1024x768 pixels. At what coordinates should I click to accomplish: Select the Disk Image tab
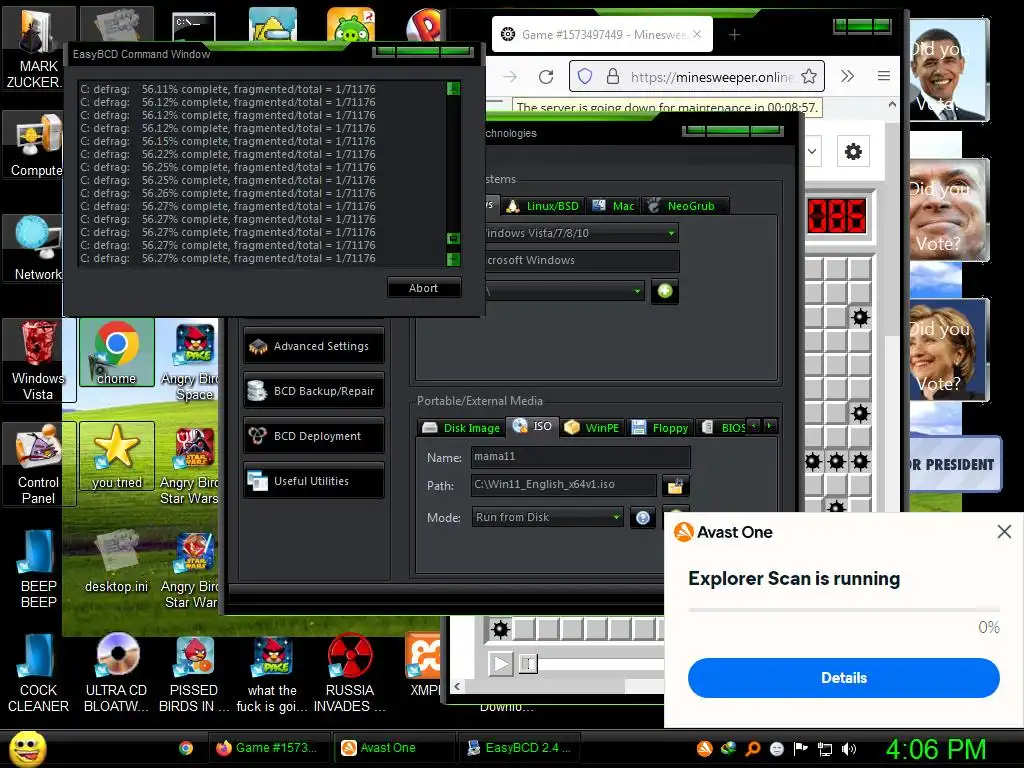point(461,428)
